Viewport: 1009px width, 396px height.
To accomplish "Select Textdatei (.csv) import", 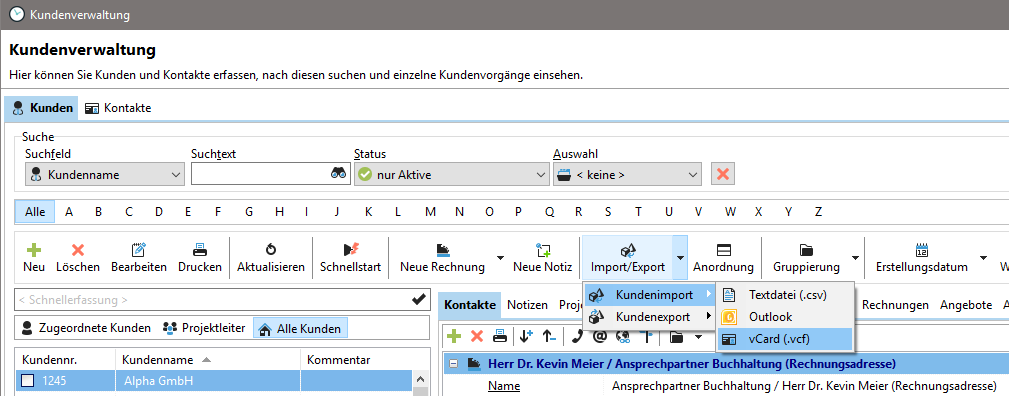I will pos(785,295).
